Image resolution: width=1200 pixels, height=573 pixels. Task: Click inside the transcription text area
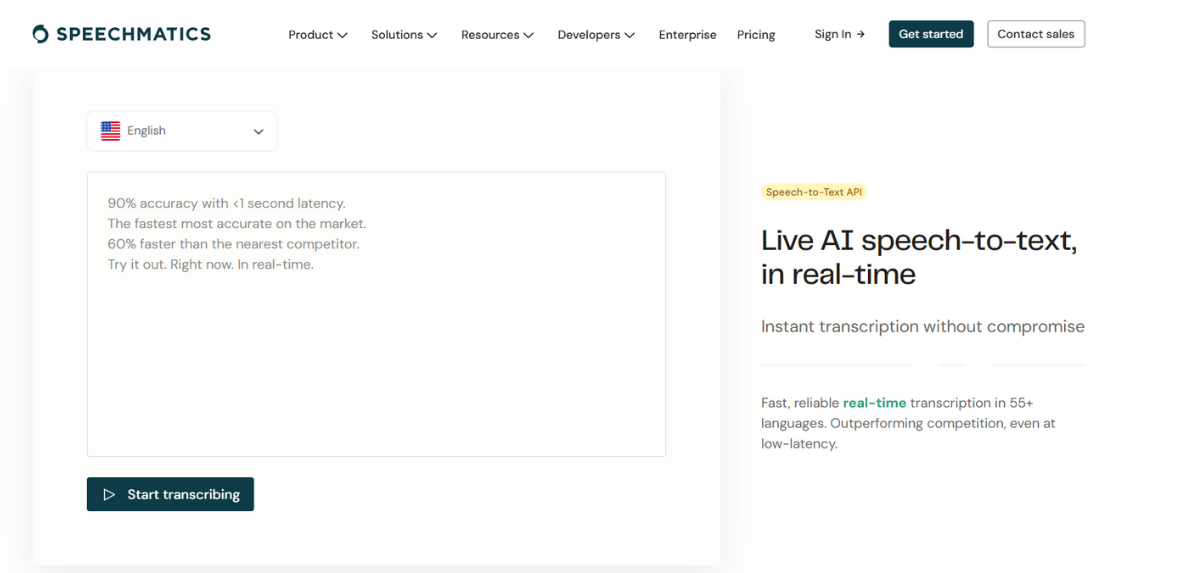[x=376, y=314]
